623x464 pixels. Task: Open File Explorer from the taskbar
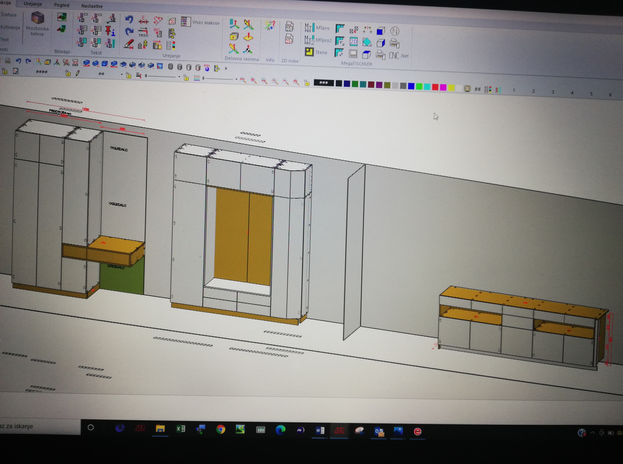(160, 429)
